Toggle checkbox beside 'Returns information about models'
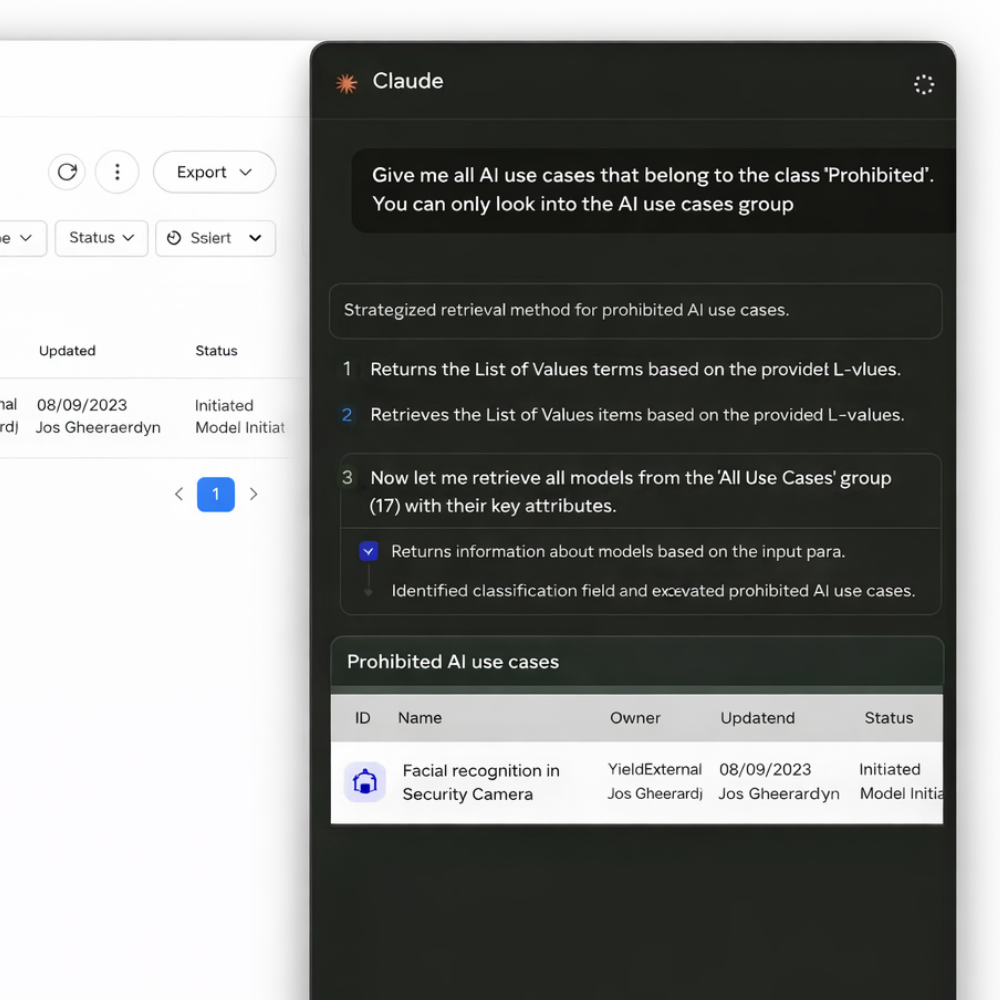 pos(369,550)
